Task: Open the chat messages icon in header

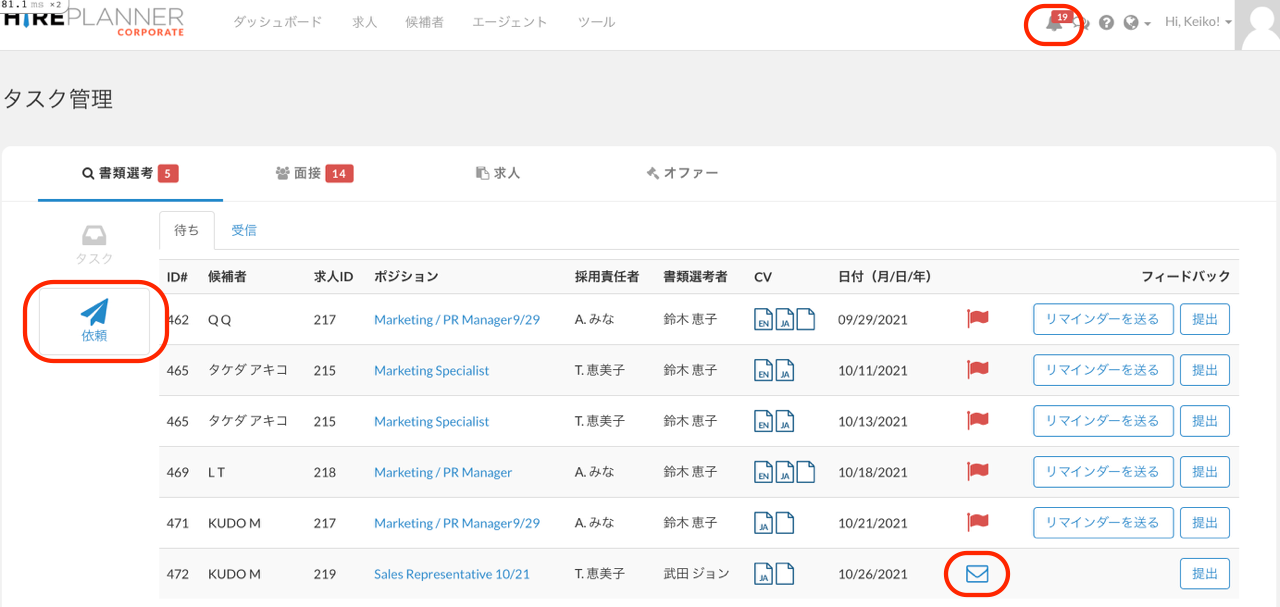Action: click(x=1082, y=23)
